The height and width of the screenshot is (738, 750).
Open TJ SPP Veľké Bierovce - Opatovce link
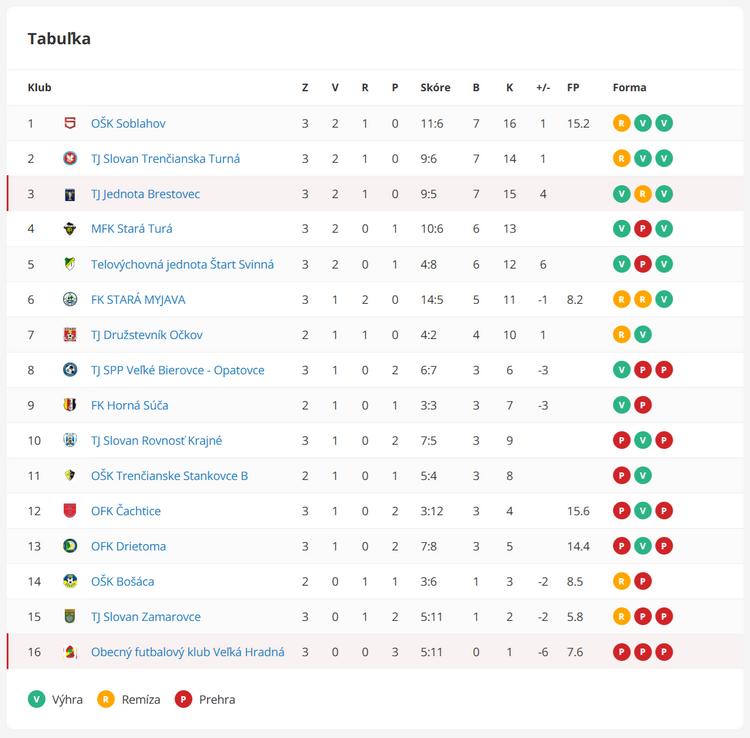[177, 370]
